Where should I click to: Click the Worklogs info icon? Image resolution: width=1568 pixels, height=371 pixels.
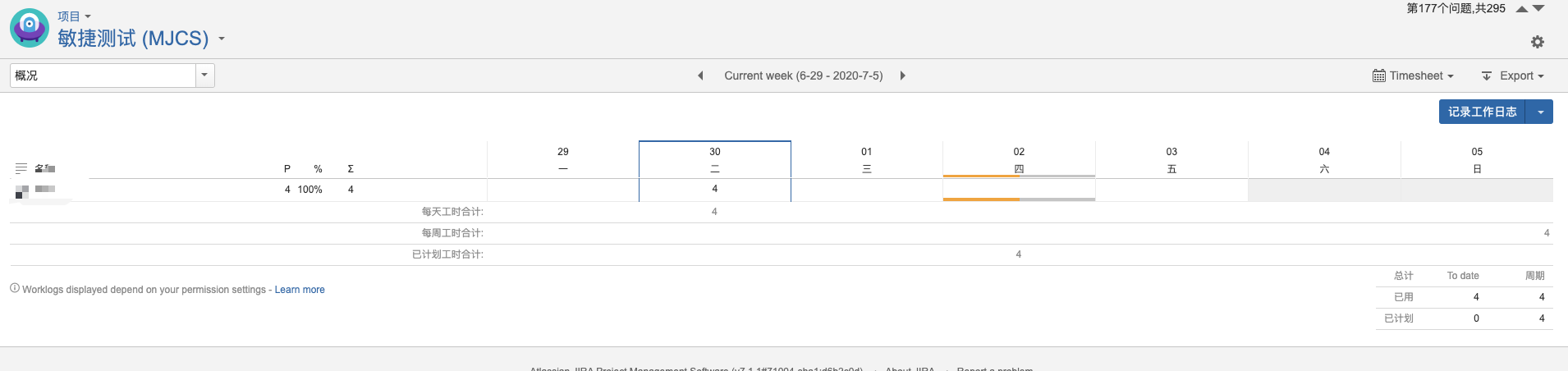coord(15,288)
